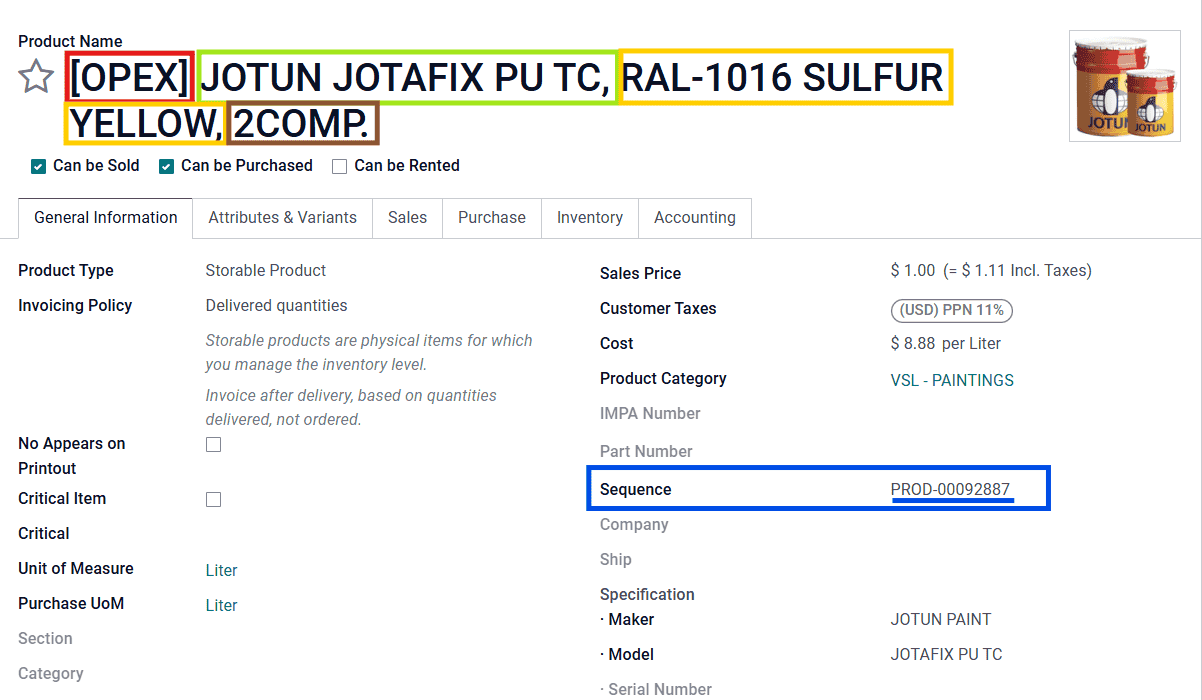The image size is (1202, 700).
Task: Switch to the Accounting tab
Action: (x=694, y=218)
